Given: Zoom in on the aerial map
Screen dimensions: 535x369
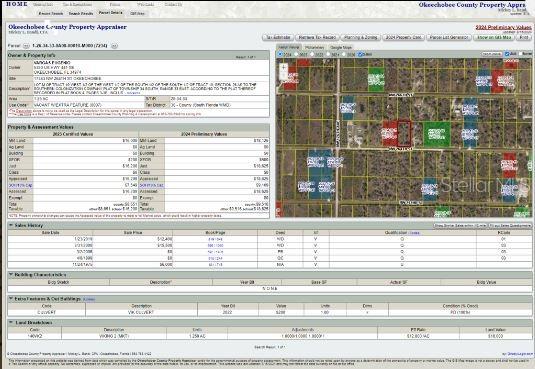Looking at the screenshot, I should click(284, 67).
